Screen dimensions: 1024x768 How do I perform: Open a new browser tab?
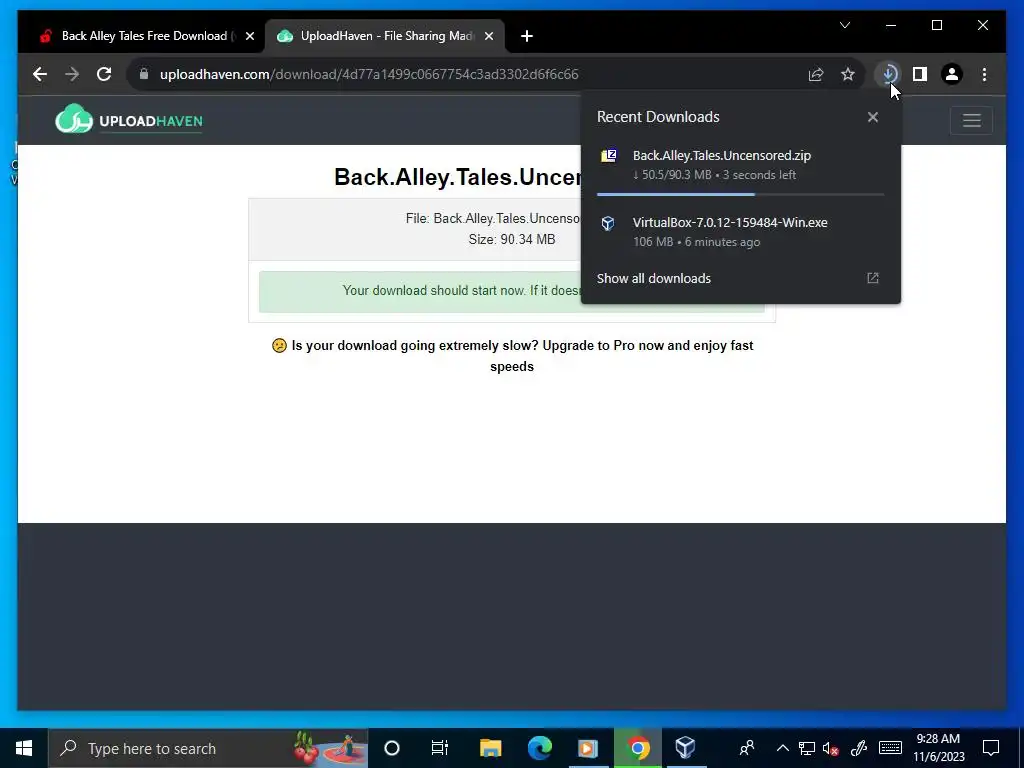tap(526, 36)
